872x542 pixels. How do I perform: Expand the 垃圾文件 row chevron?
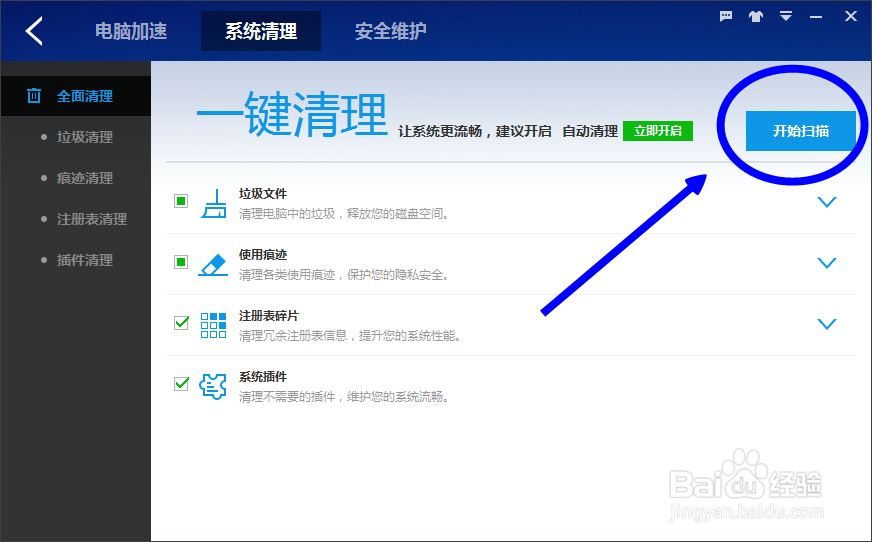point(827,202)
